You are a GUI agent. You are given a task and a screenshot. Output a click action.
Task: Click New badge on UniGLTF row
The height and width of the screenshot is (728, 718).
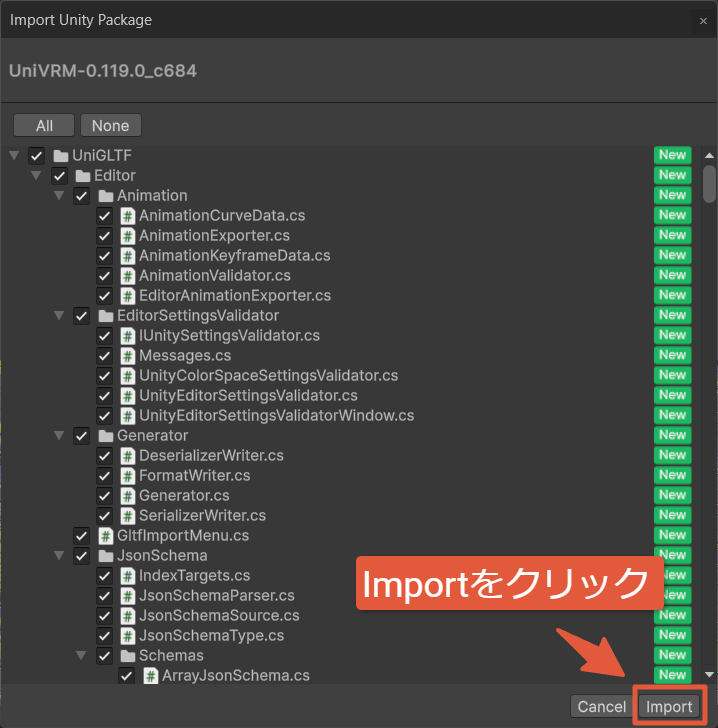pos(672,155)
